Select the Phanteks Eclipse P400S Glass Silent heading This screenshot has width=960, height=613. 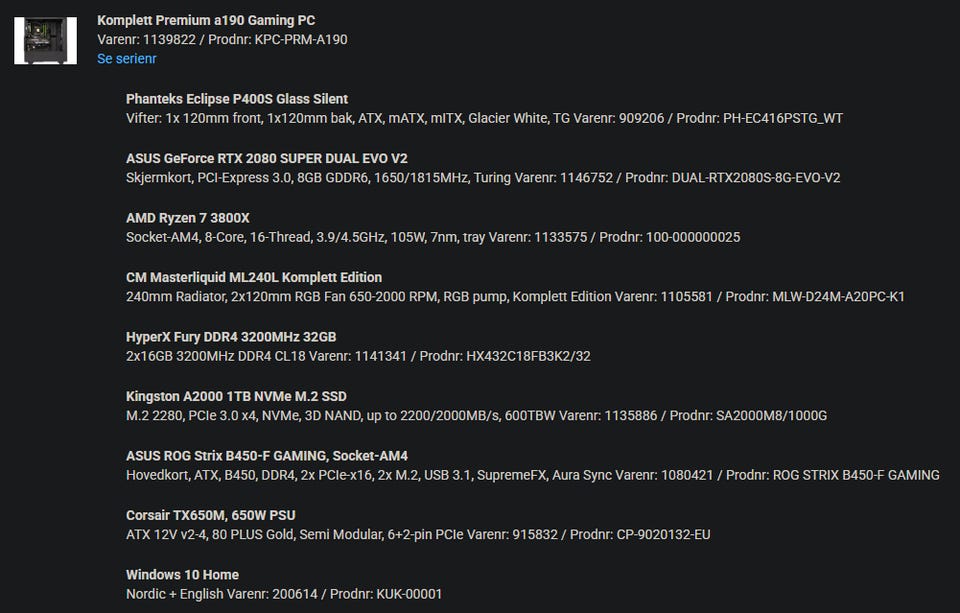point(237,99)
